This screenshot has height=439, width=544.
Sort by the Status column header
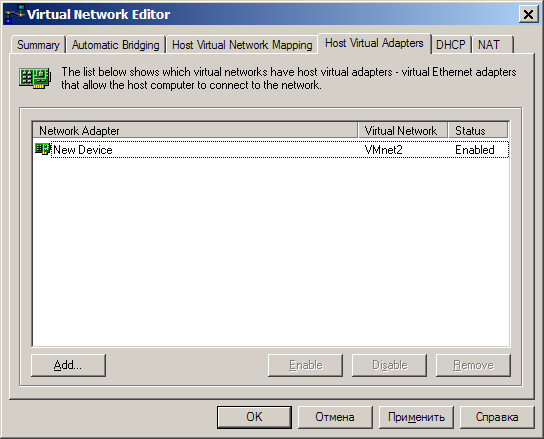pyautogui.click(x=478, y=130)
